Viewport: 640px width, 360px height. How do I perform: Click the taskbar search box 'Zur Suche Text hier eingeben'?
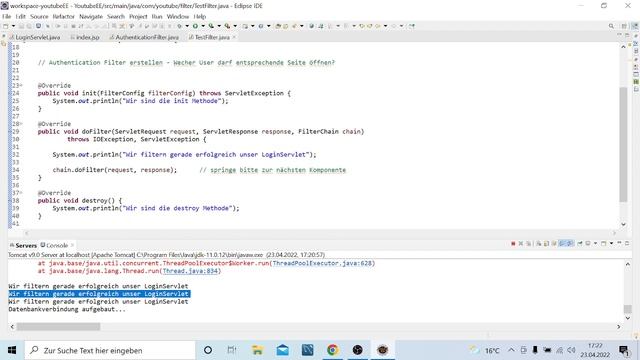pos(110,350)
